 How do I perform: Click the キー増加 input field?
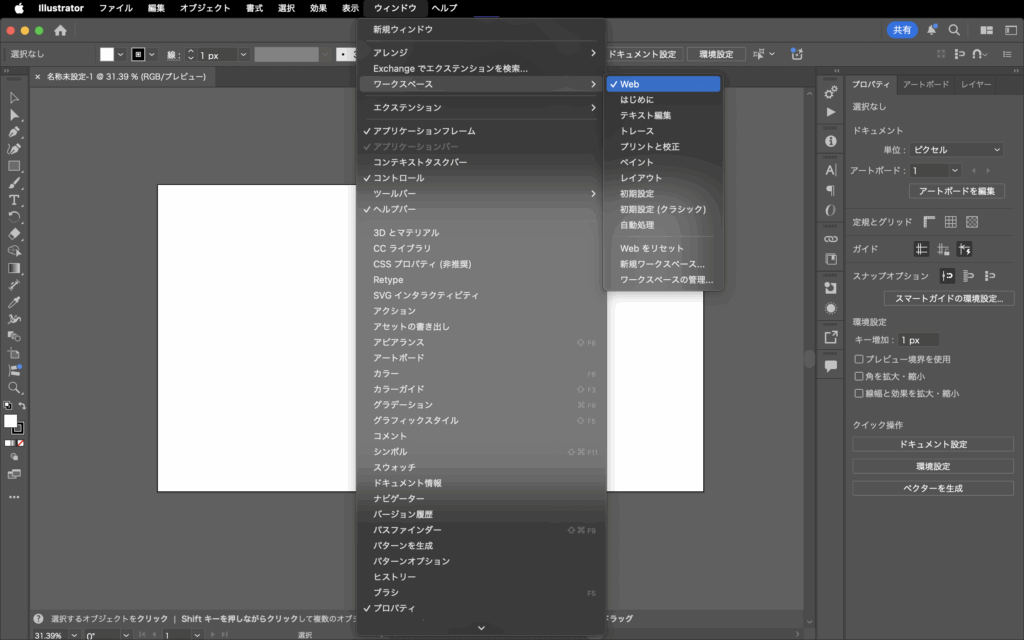tap(917, 340)
